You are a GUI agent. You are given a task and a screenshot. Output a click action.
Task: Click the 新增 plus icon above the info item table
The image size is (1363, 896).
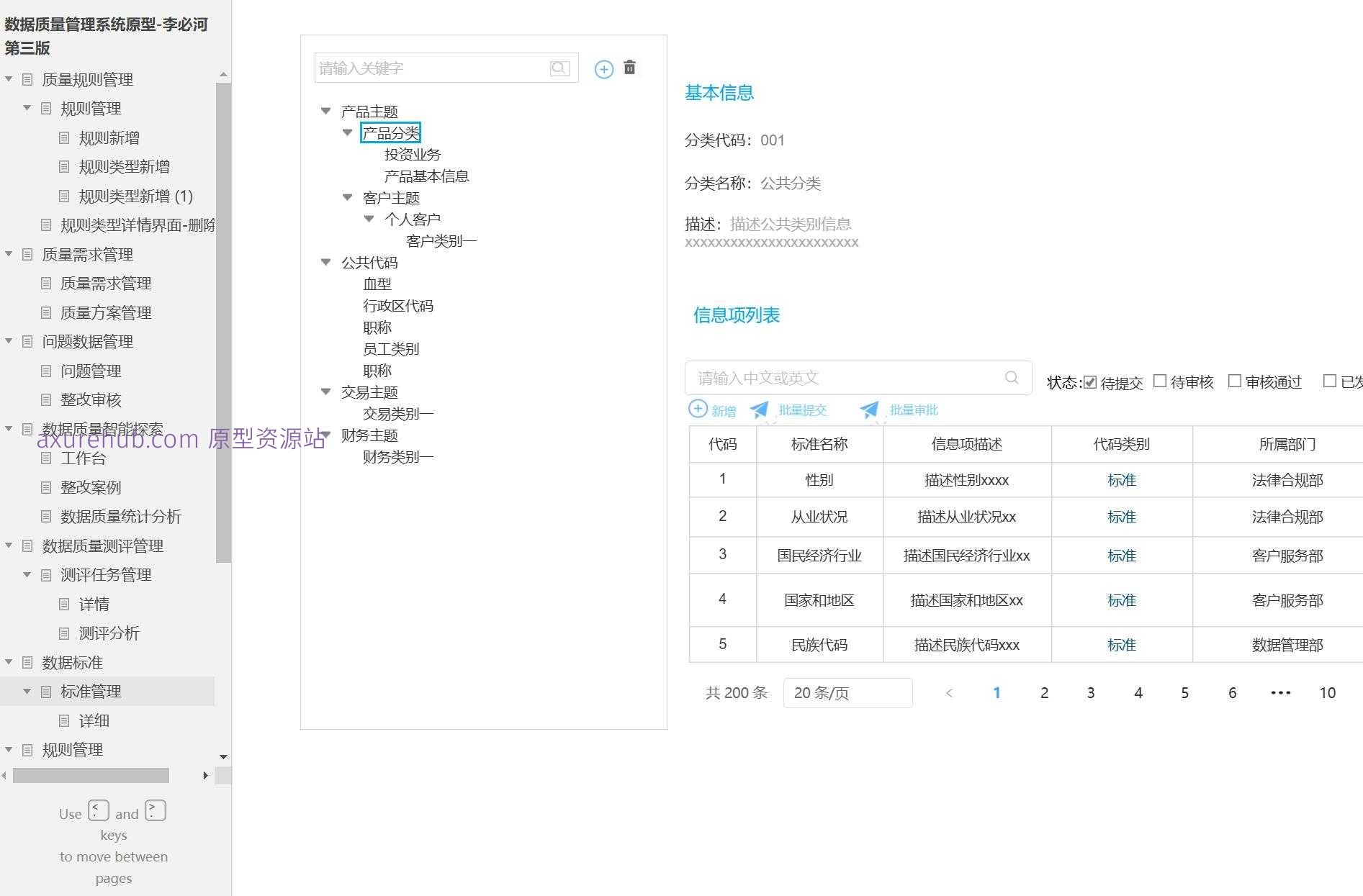click(698, 408)
